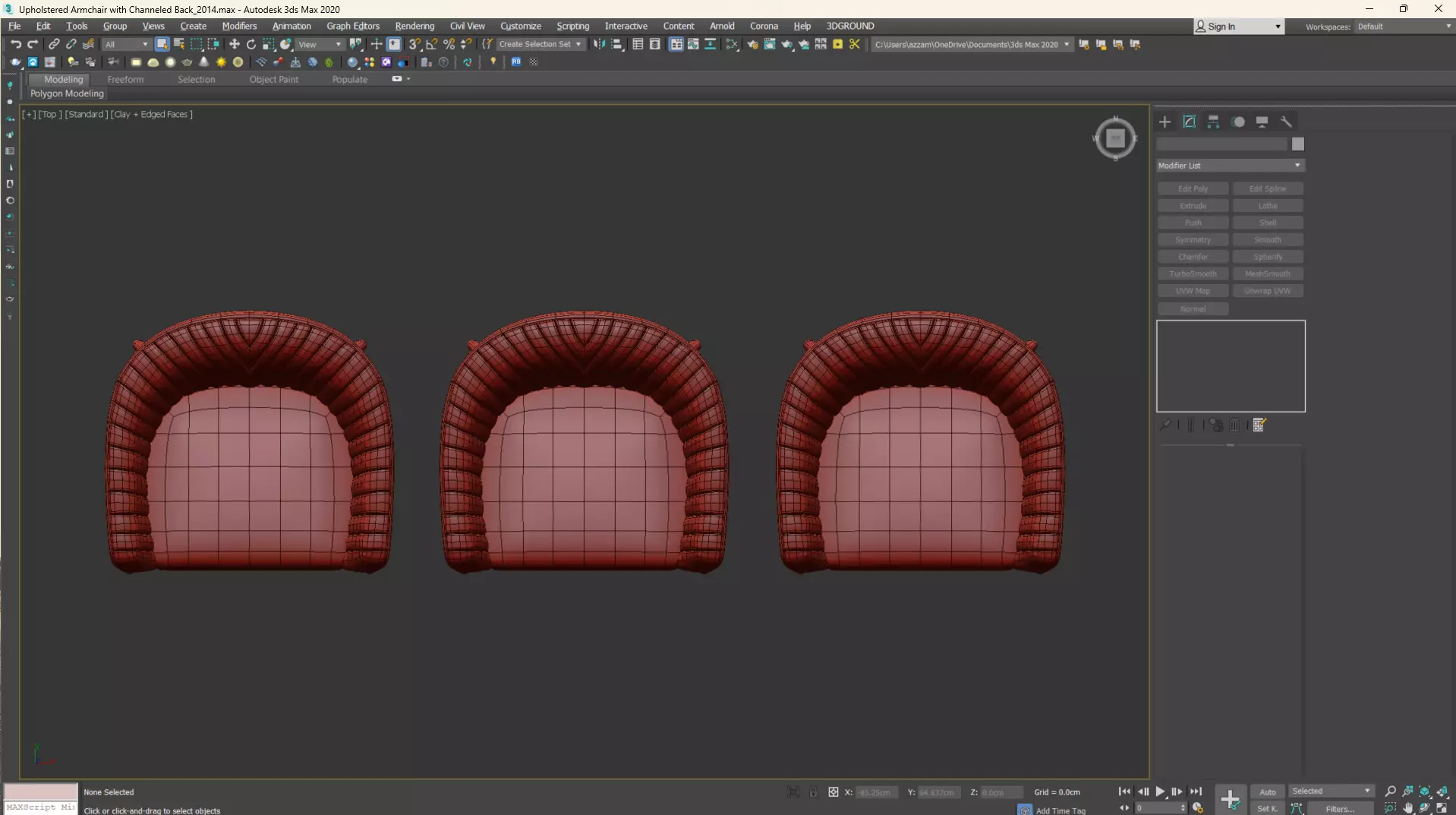Expand the Modifier List dropdown
The image size is (1456, 815).
pyautogui.click(x=1230, y=166)
